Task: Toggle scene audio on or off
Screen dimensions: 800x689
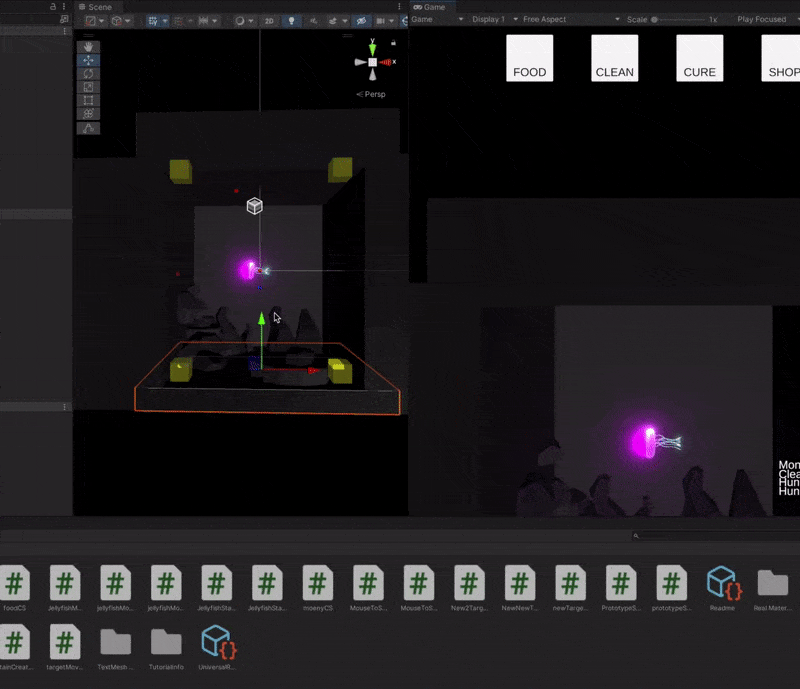Action: click(x=313, y=19)
